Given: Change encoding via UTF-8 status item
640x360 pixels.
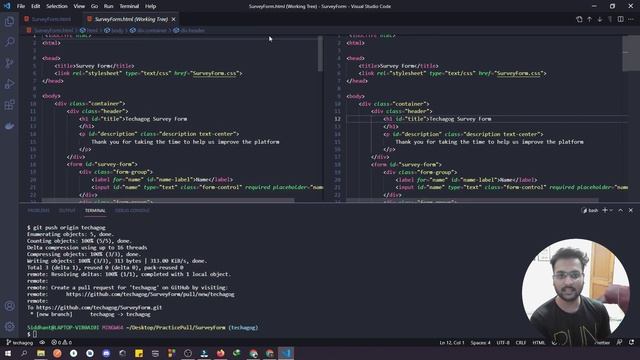Looking at the screenshot, I should (x=503, y=342).
